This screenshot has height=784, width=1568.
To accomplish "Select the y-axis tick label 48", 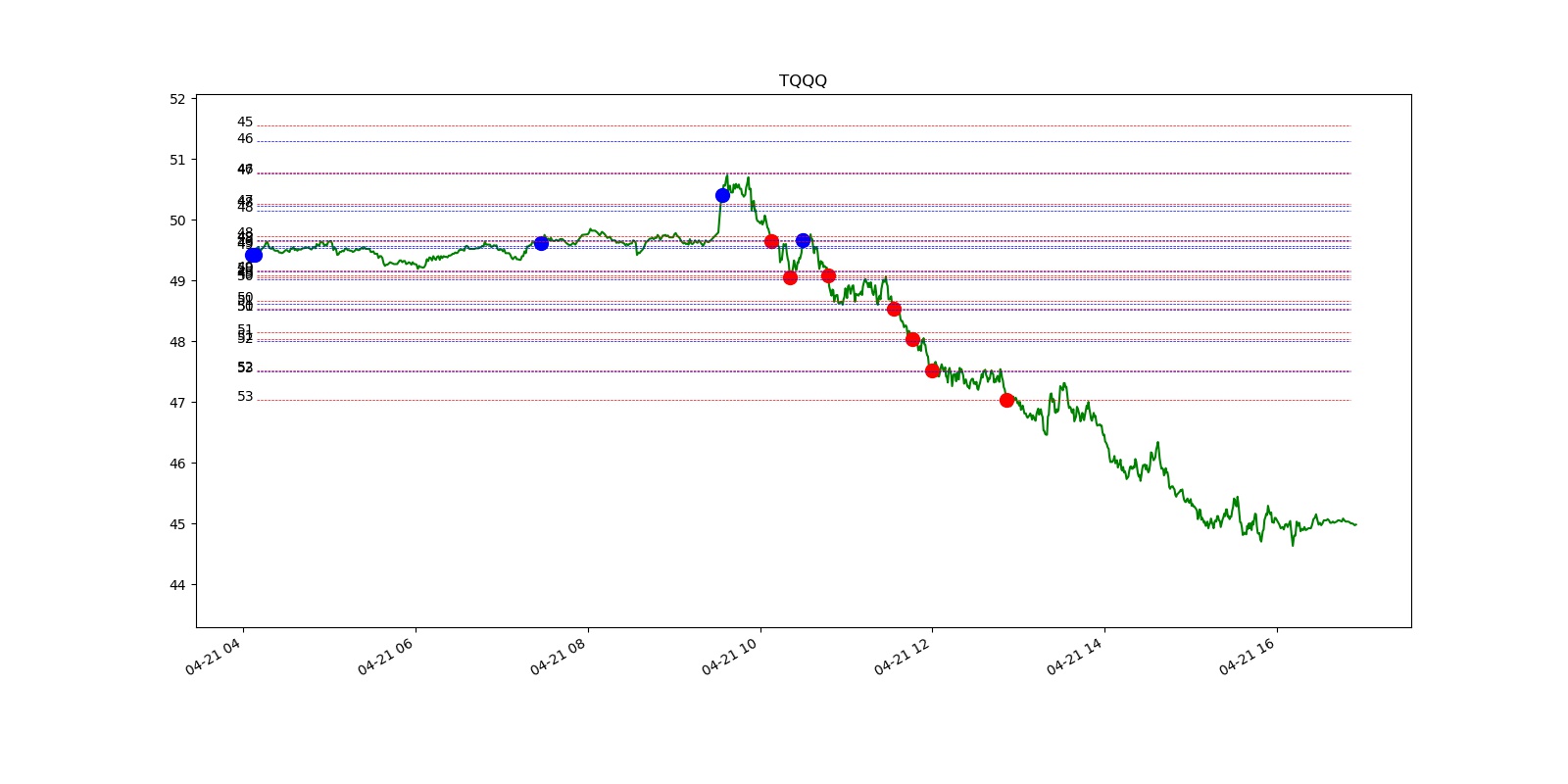I will [x=177, y=342].
